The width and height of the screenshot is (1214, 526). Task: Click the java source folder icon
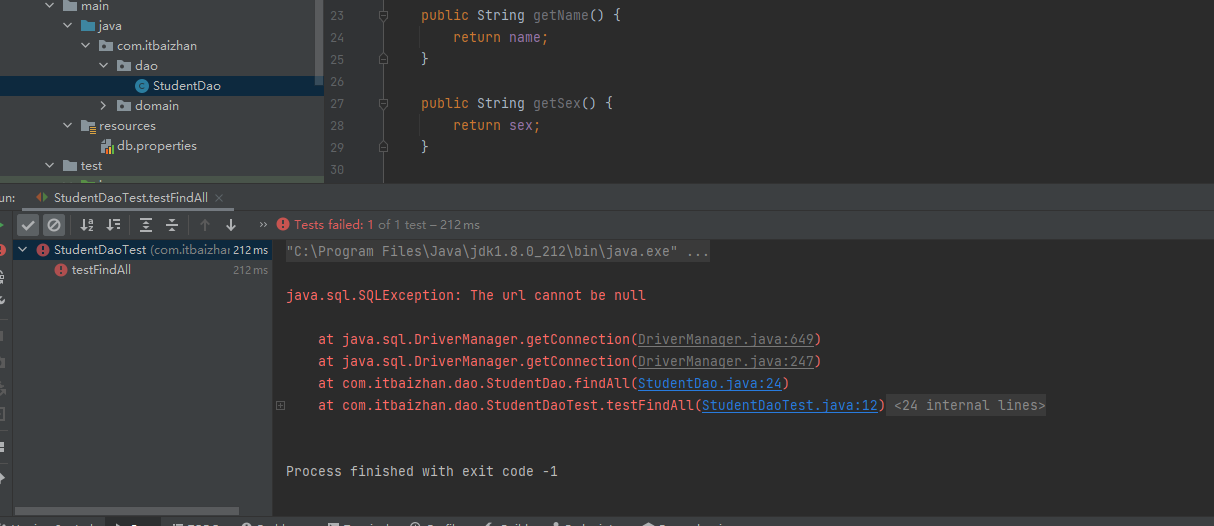coord(87,26)
